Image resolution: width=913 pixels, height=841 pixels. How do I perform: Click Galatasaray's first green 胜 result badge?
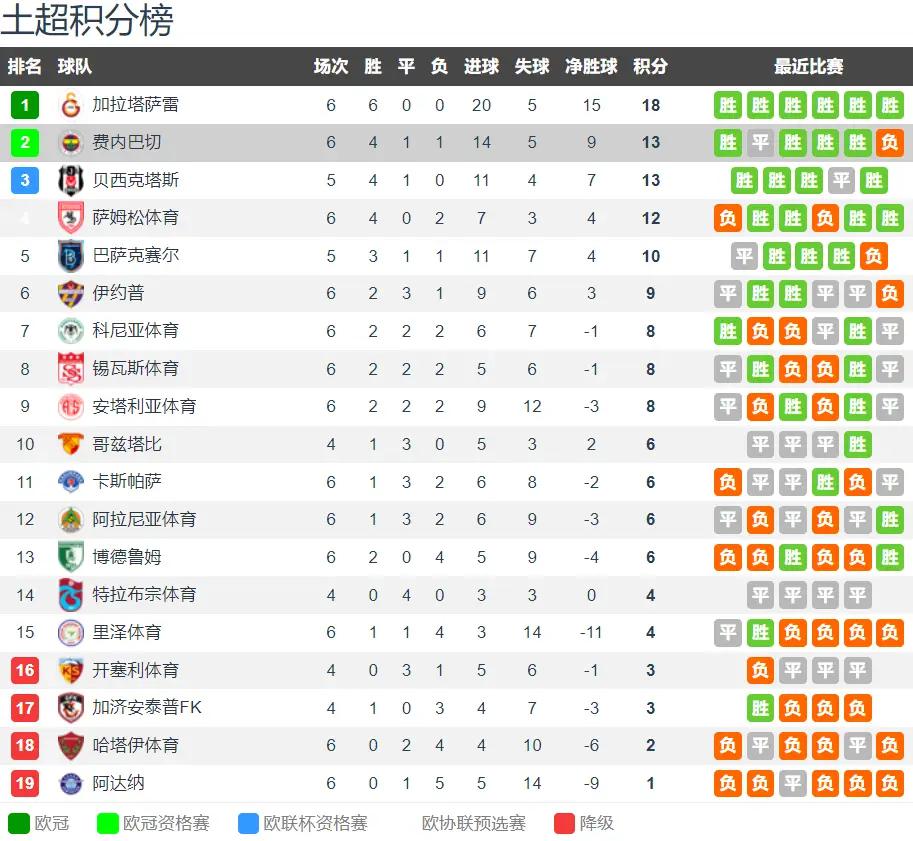(728, 105)
